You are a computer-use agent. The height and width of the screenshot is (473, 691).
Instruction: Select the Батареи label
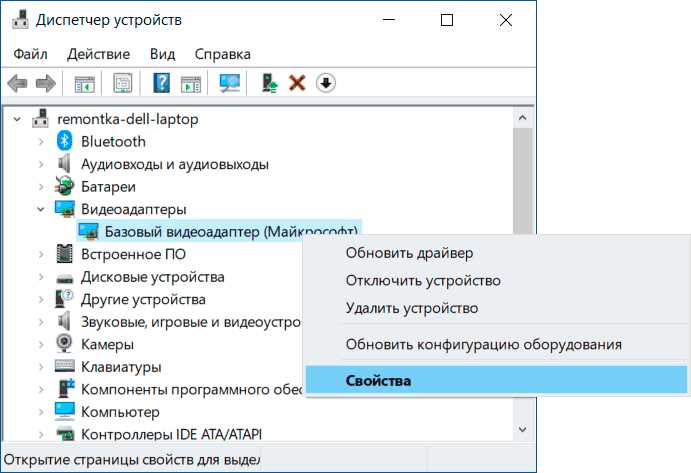pos(108,186)
